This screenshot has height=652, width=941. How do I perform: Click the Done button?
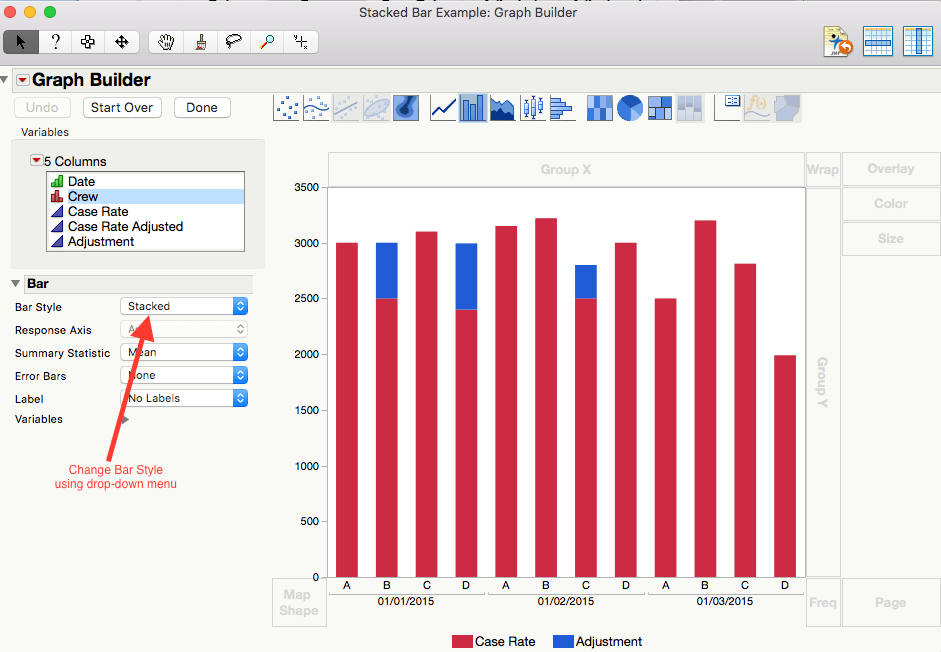[202, 107]
